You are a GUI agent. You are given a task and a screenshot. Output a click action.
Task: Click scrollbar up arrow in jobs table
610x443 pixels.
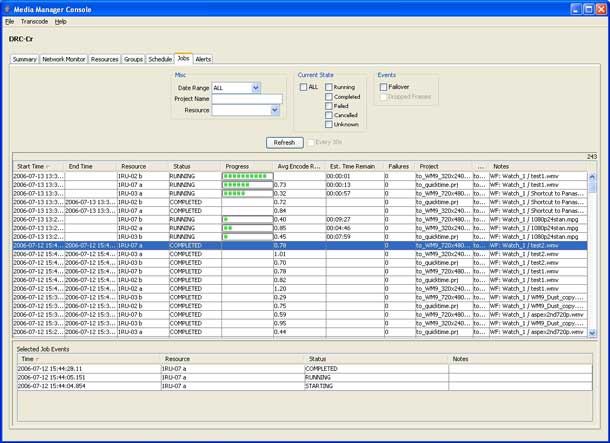click(592, 177)
